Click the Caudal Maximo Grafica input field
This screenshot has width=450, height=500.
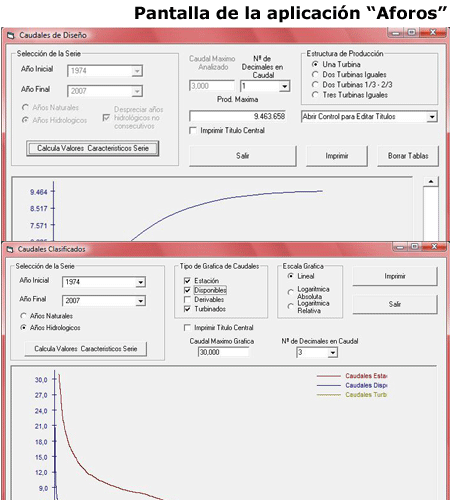223,352
